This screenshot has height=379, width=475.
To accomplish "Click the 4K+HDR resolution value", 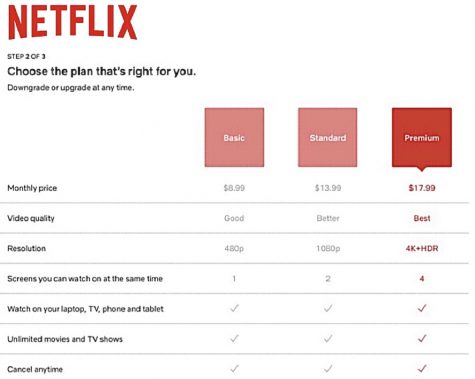I will [422, 248].
